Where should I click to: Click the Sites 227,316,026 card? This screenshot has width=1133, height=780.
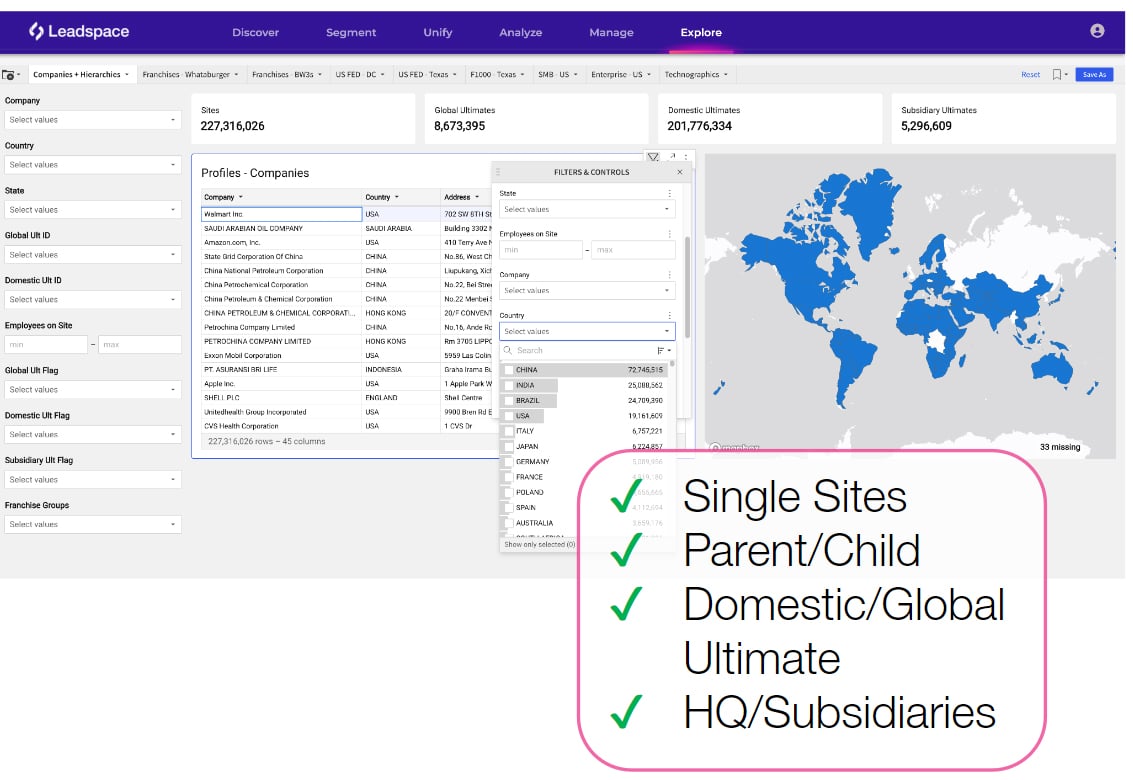point(303,119)
